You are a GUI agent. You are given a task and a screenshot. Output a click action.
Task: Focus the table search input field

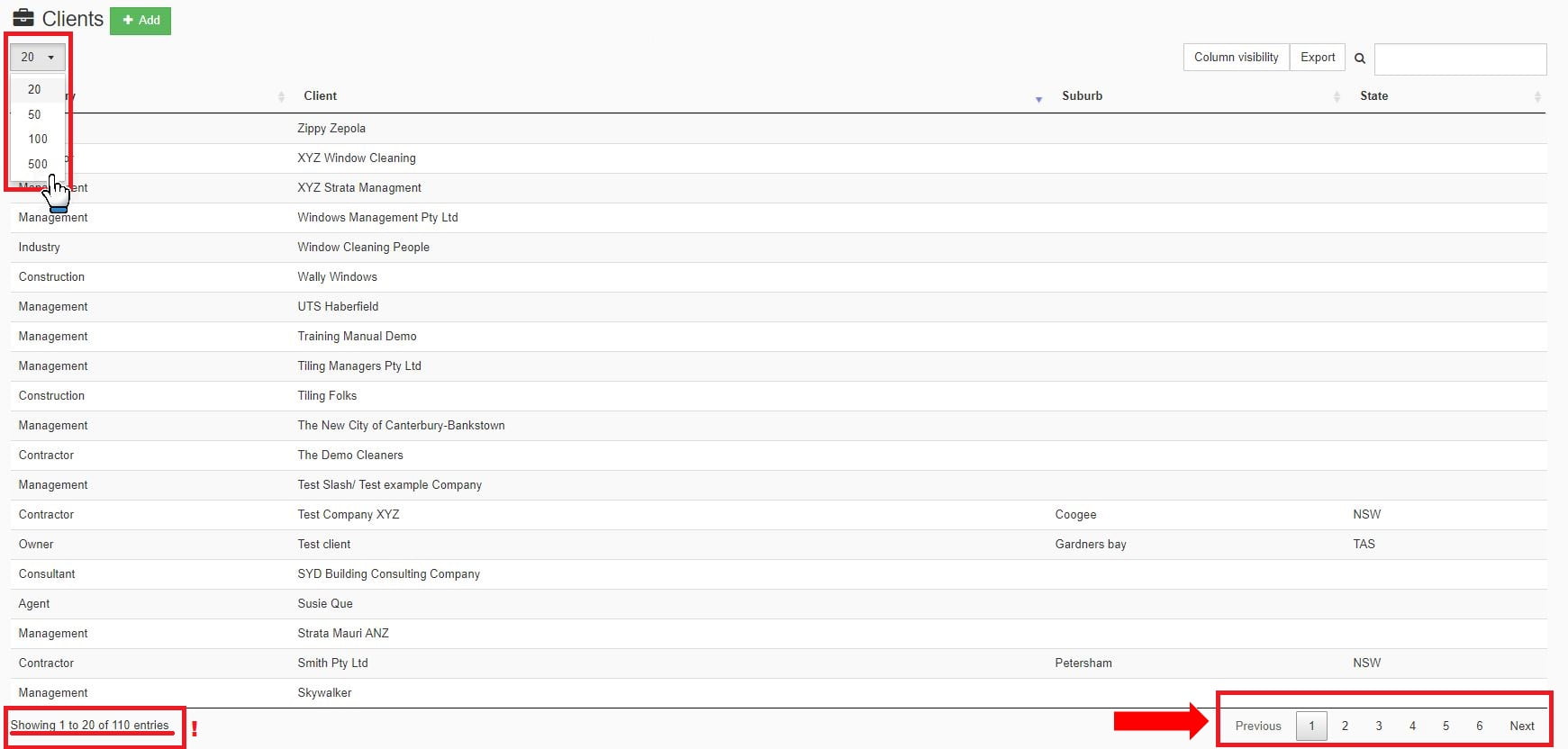click(x=1460, y=59)
